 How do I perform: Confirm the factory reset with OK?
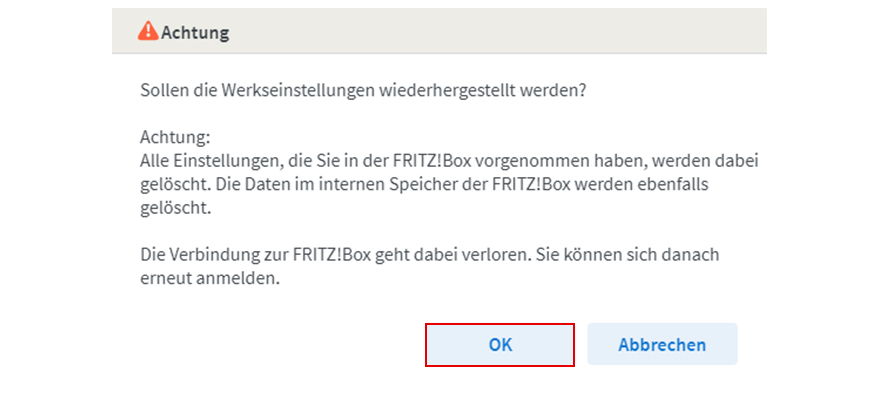(500, 345)
